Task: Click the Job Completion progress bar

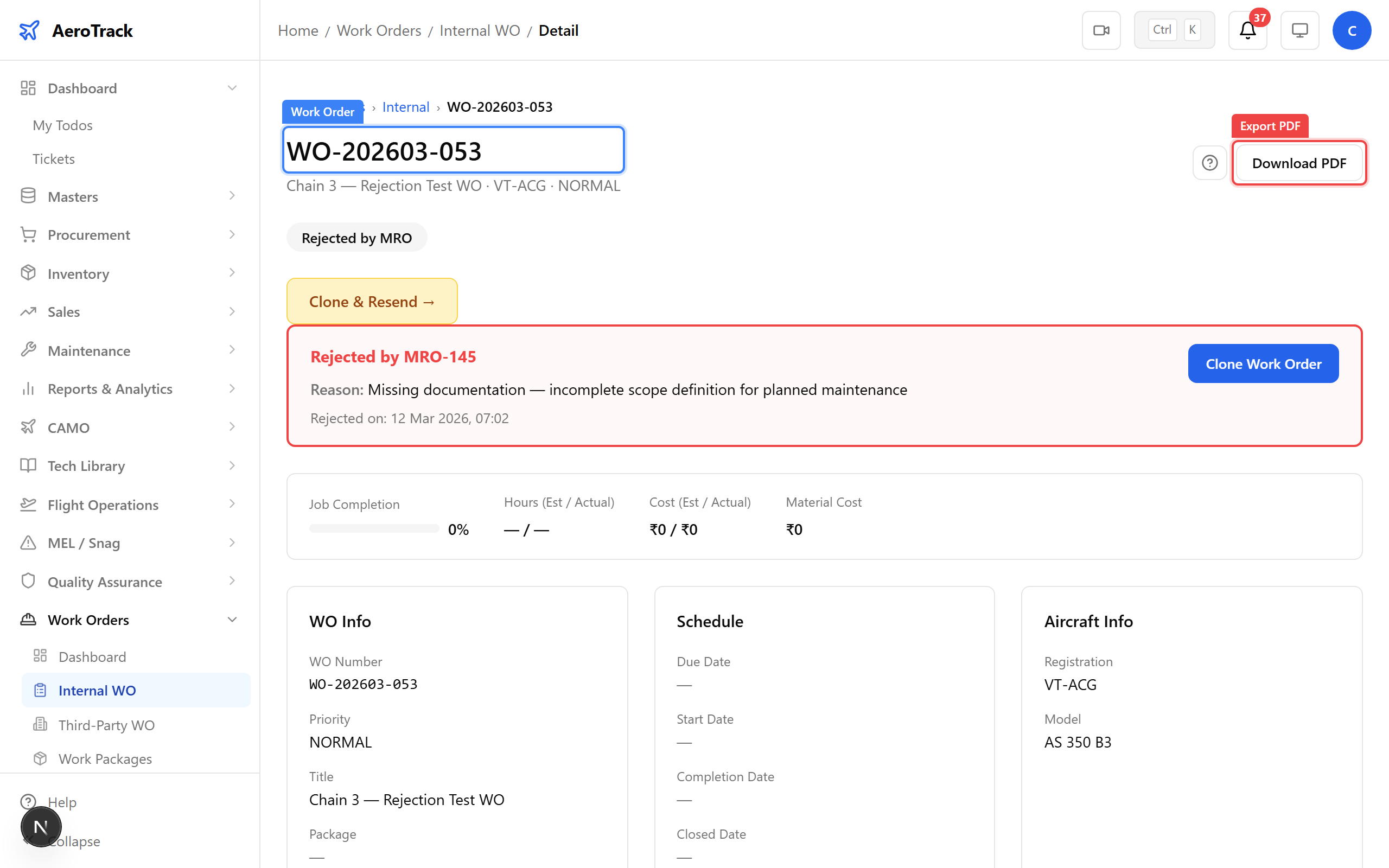Action: [x=374, y=529]
